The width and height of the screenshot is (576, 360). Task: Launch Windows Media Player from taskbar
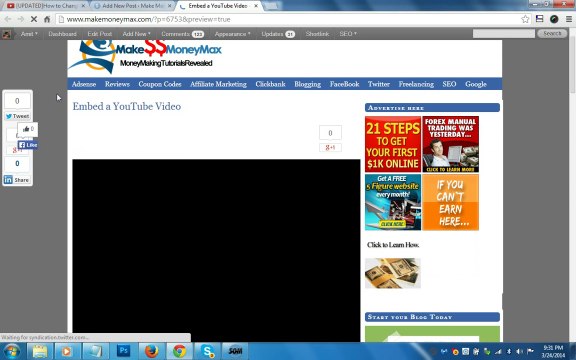(x=67, y=351)
